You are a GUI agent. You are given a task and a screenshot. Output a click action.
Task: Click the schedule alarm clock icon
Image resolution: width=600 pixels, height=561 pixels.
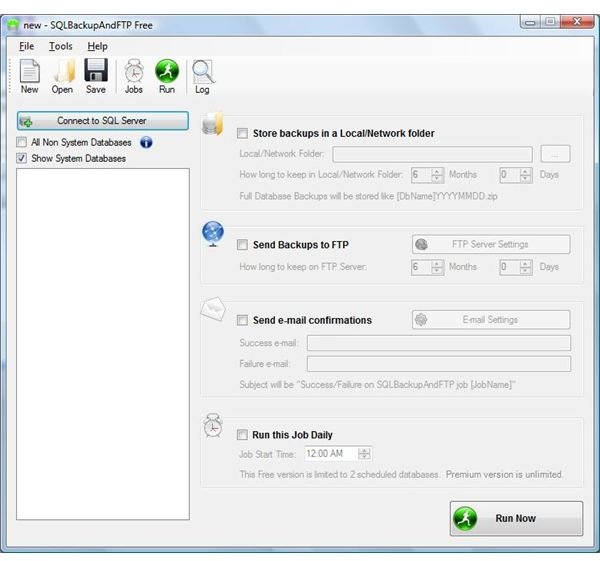(x=213, y=426)
